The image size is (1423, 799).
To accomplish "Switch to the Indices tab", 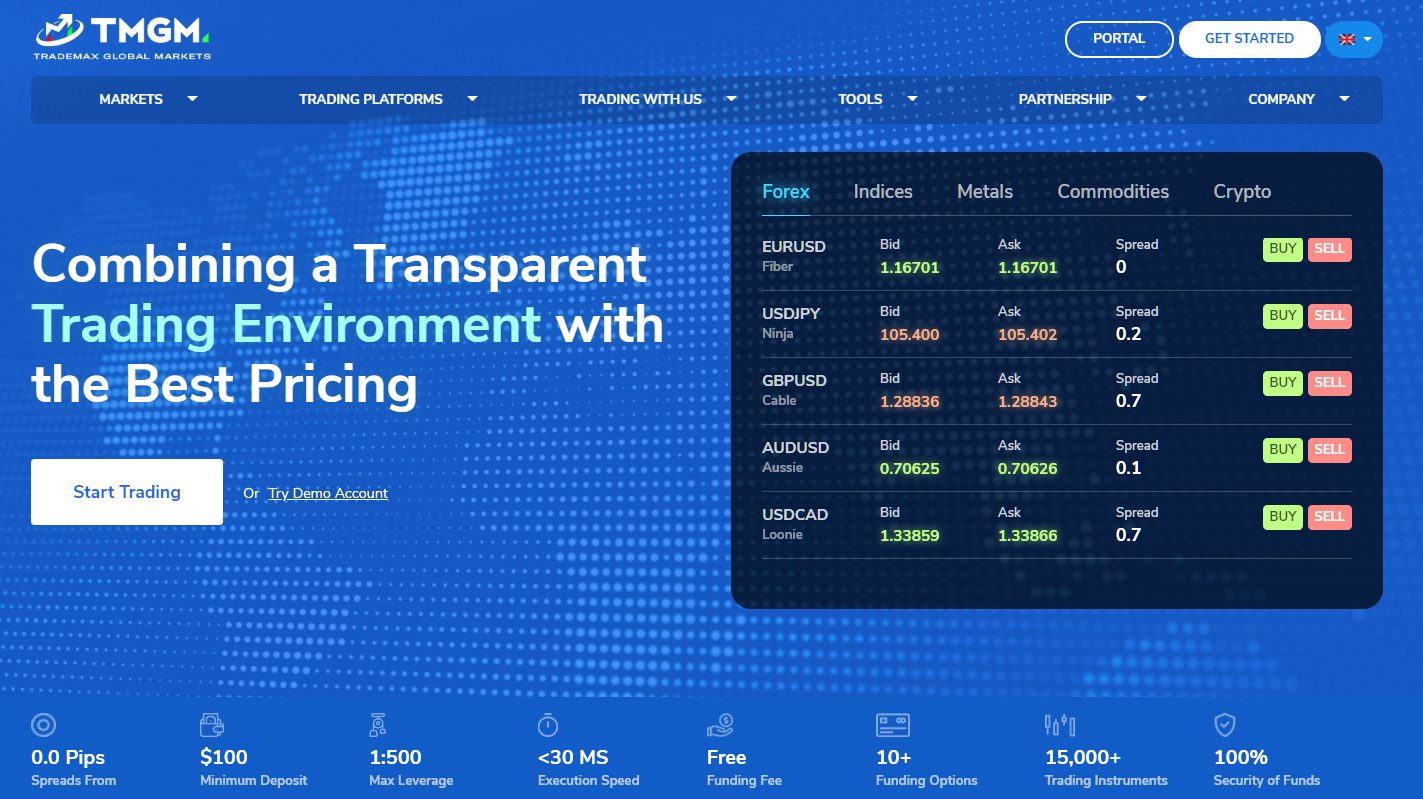I will (x=883, y=191).
